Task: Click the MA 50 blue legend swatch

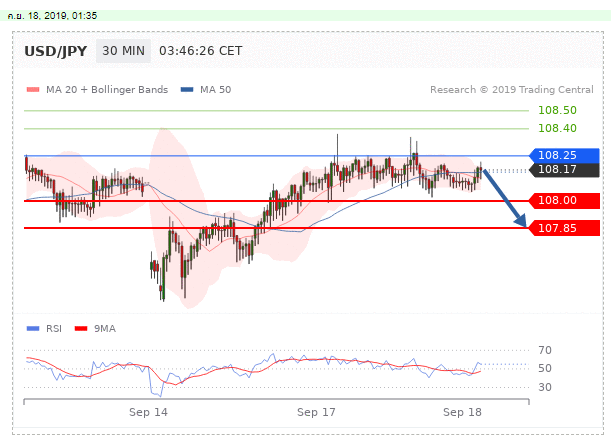Action: [x=187, y=90]
